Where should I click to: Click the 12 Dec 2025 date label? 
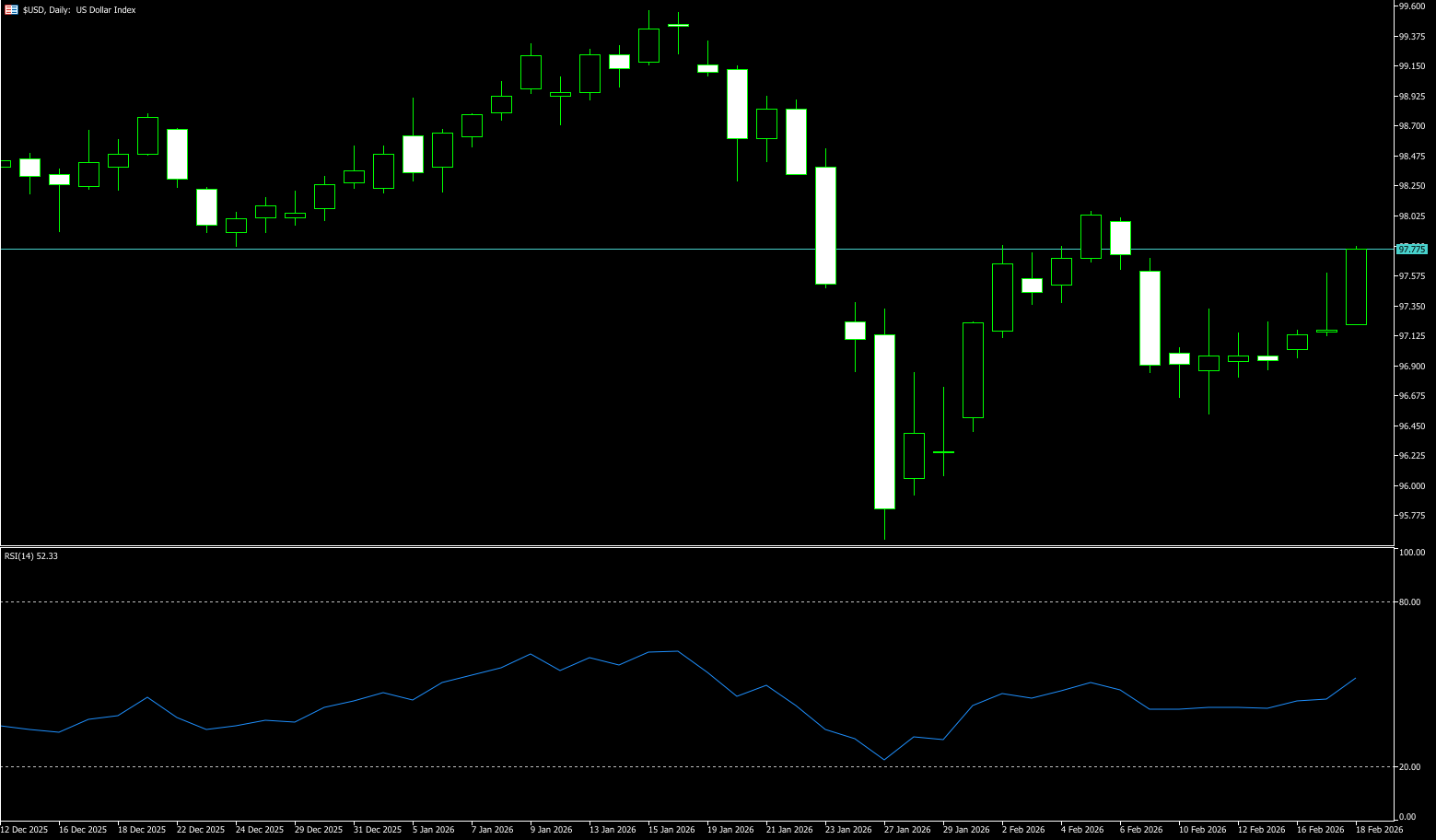[x=24, y=830]
